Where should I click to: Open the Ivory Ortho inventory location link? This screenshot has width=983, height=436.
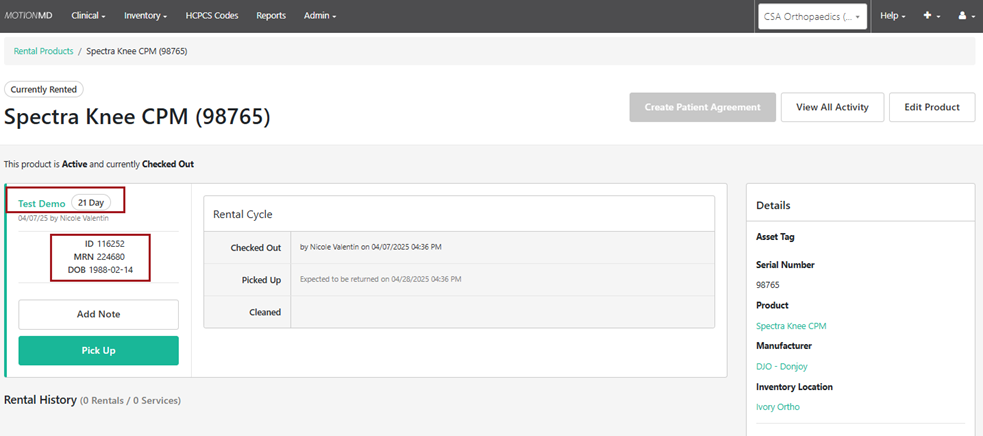pyautogui.click(x=778, y=407)
